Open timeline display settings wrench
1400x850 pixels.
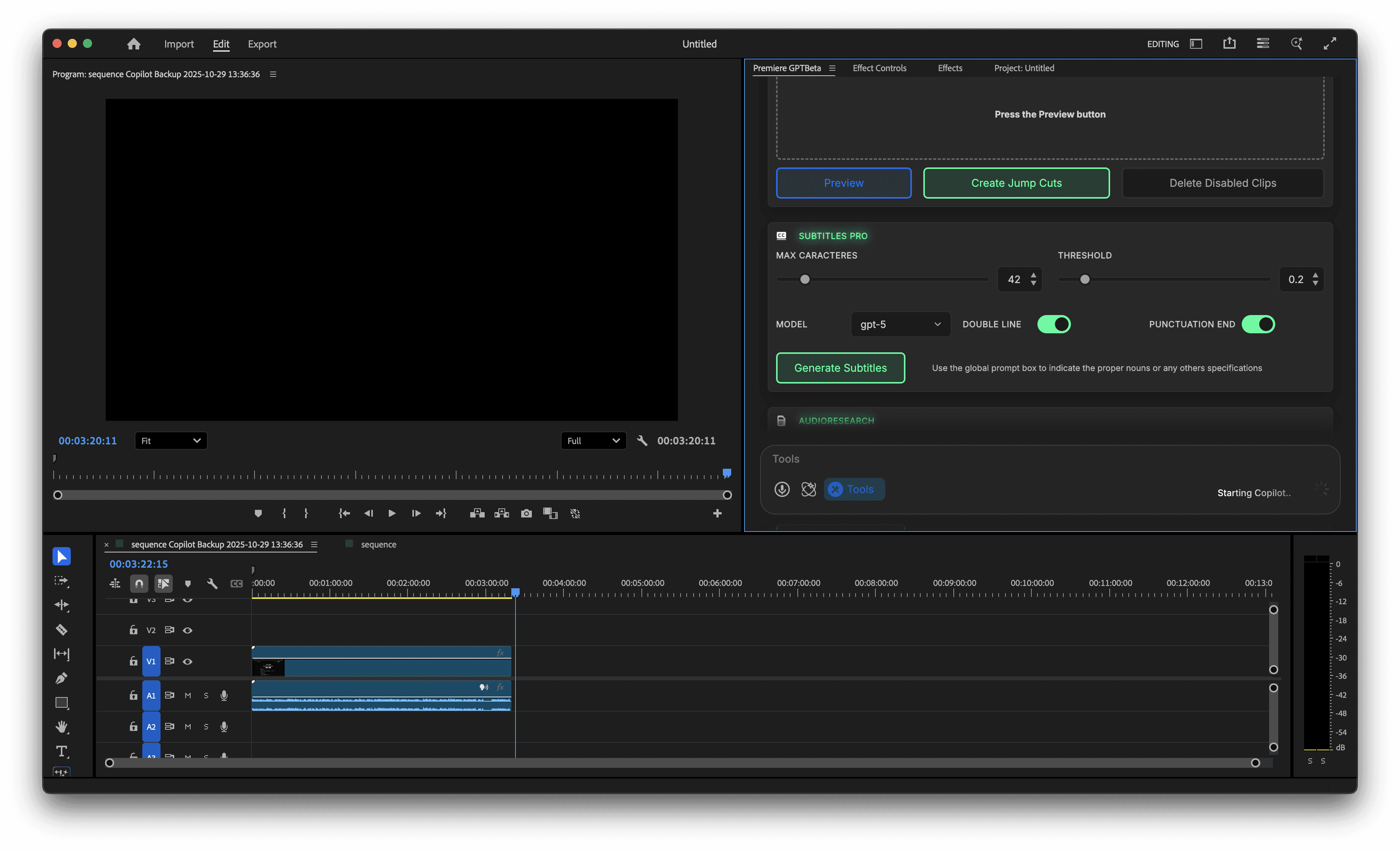[212, 584]
